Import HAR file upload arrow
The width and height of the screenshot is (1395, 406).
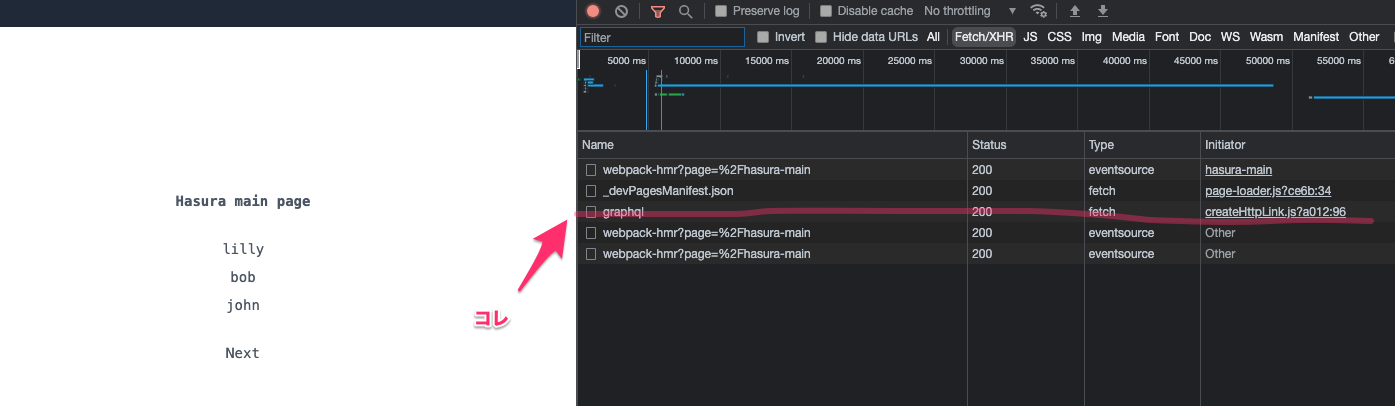pyautogui.click(x=1075, y=11)
